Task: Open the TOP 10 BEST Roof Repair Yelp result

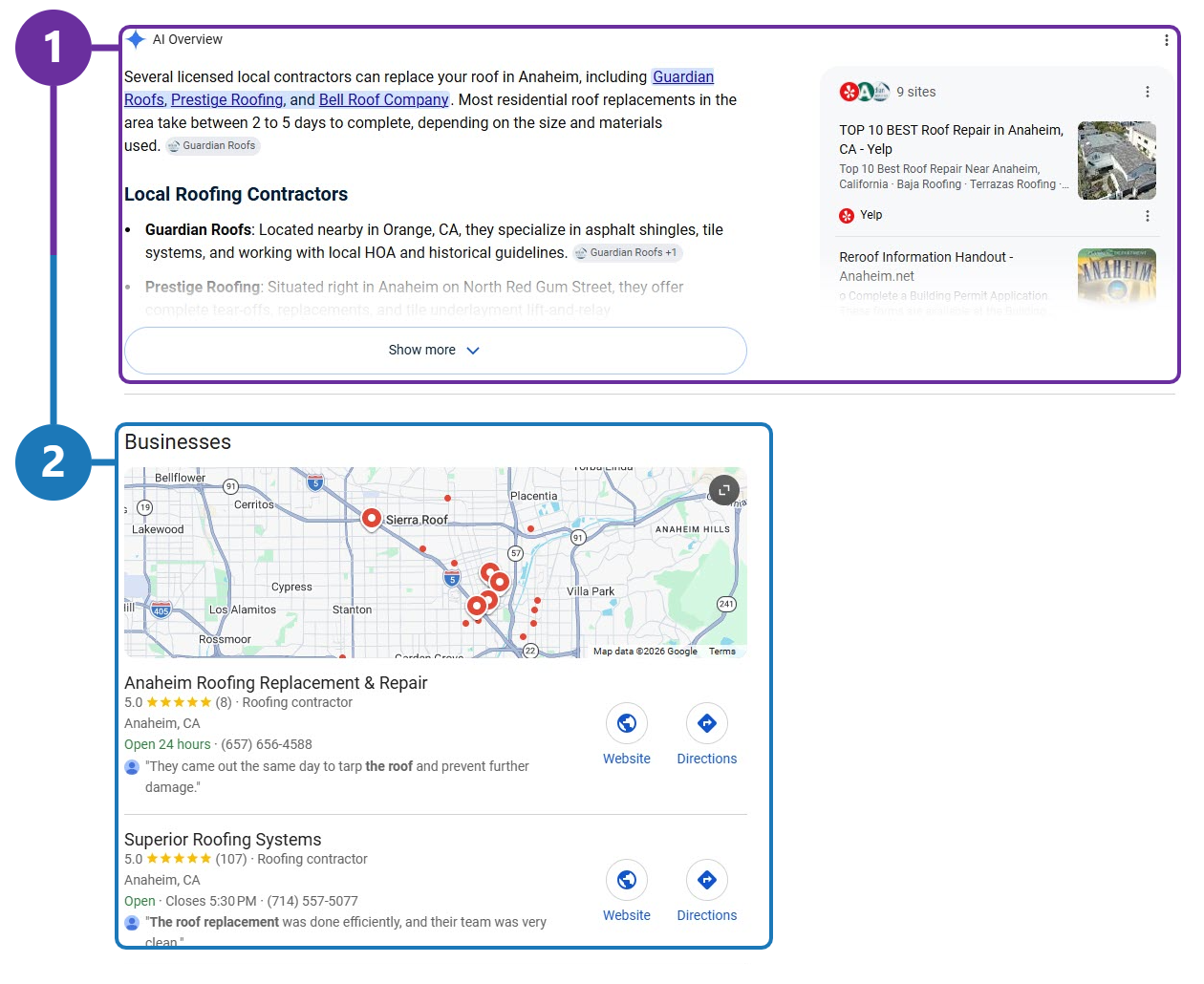Action: tap(951, 139)
